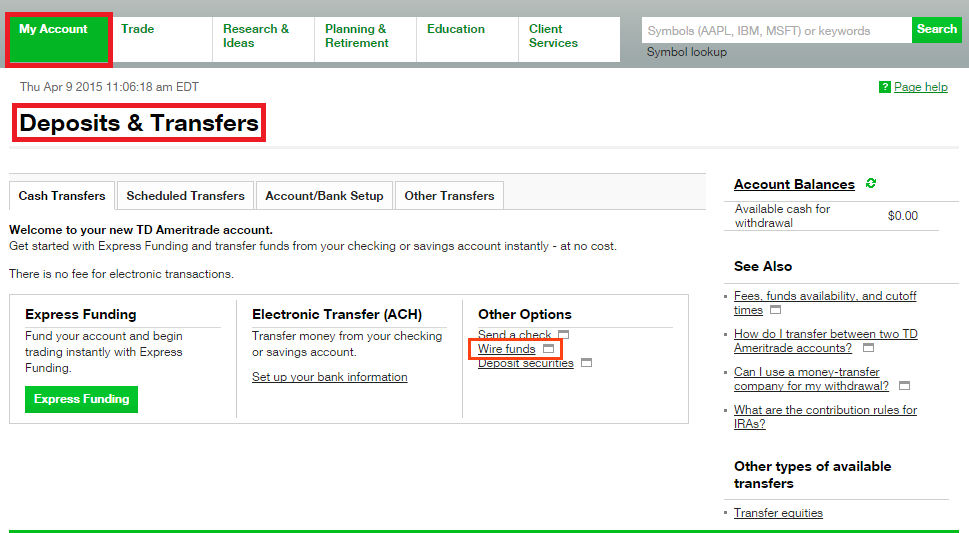The width and height of the screenshot is (969, 533).
Task: Click popup window icon next to Wire funds
Action: 548,349
